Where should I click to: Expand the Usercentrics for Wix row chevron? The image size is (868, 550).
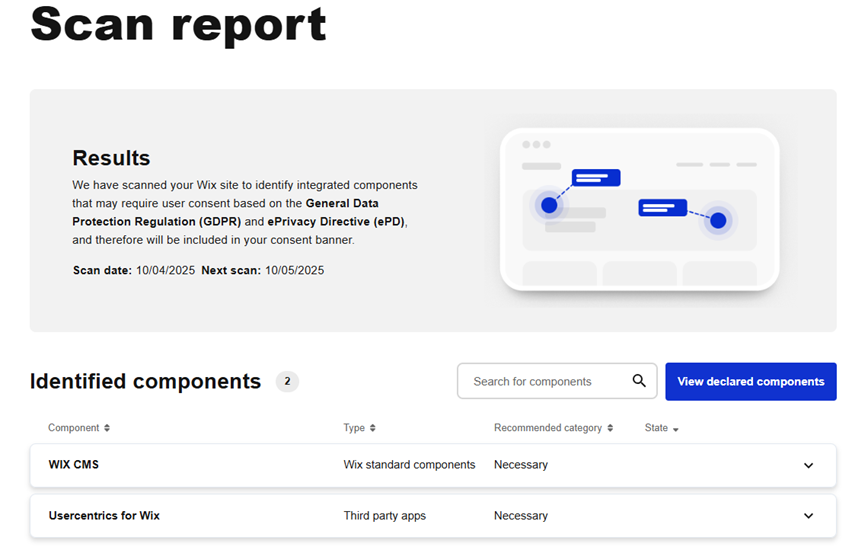(808, 516)
